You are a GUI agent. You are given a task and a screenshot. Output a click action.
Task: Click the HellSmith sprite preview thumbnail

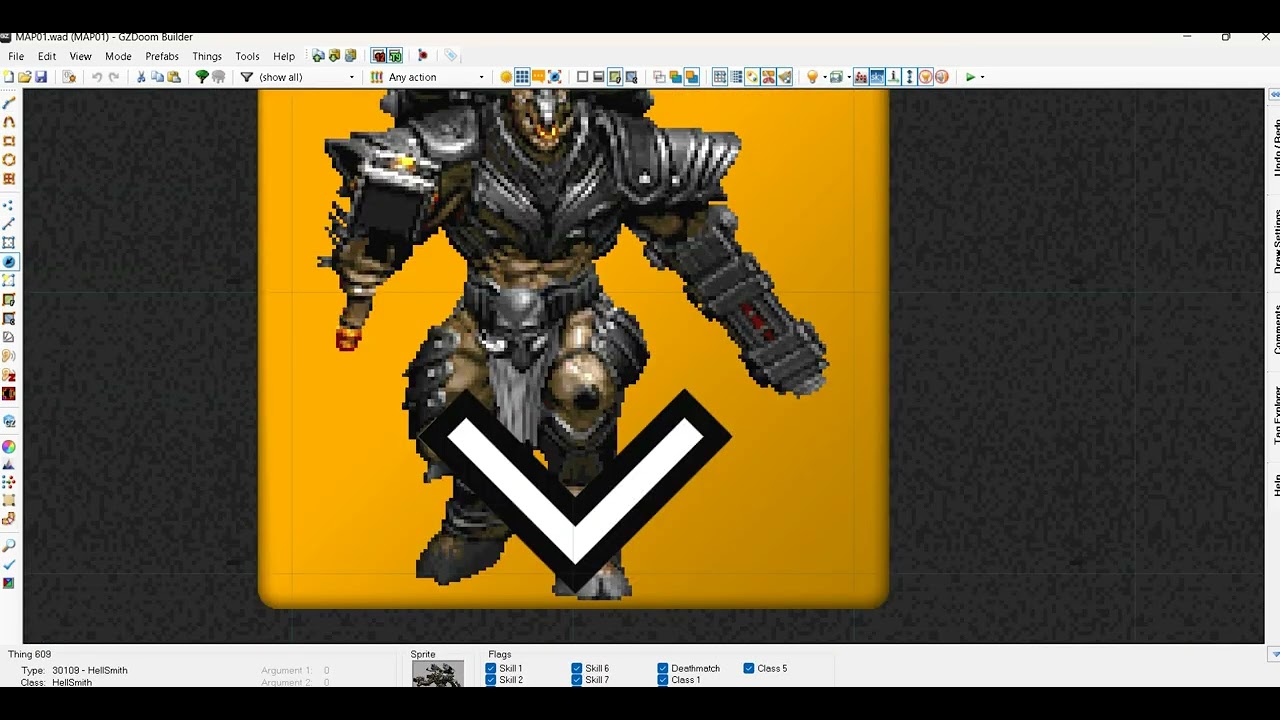click(437, 673)
